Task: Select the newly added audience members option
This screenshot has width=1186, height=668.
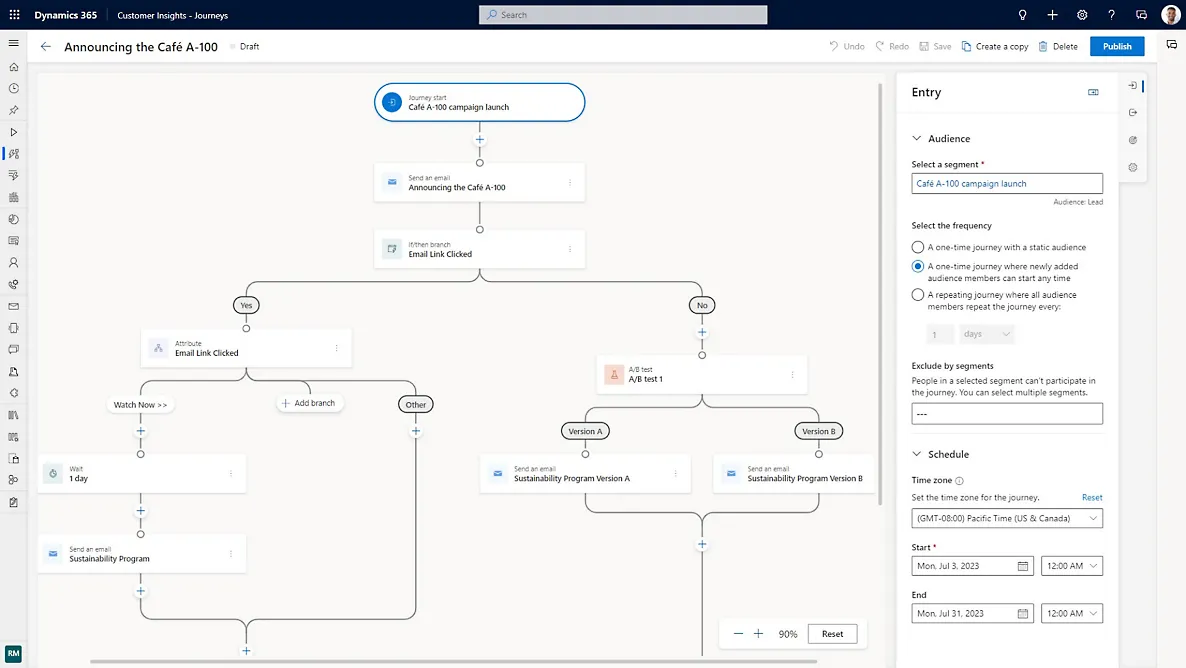Action: pos(918,266)
